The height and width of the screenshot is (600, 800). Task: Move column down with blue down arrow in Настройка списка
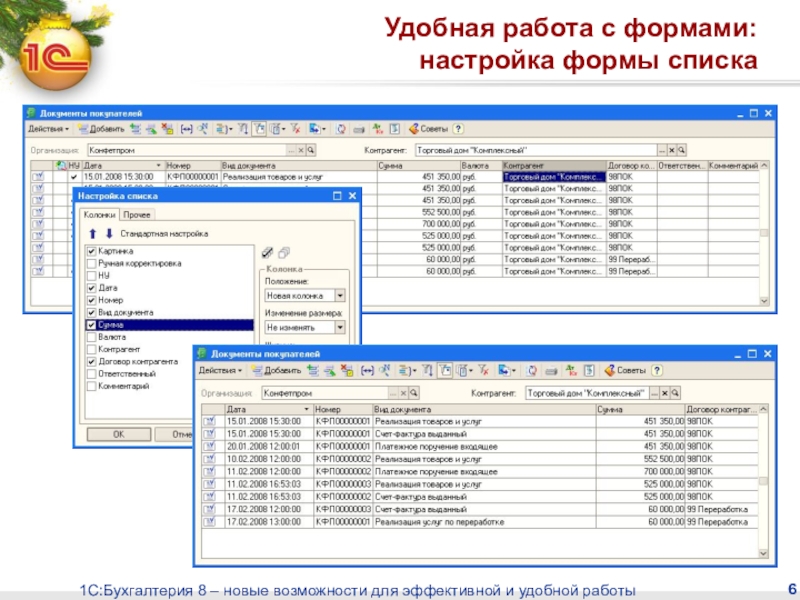pos(109,234)
